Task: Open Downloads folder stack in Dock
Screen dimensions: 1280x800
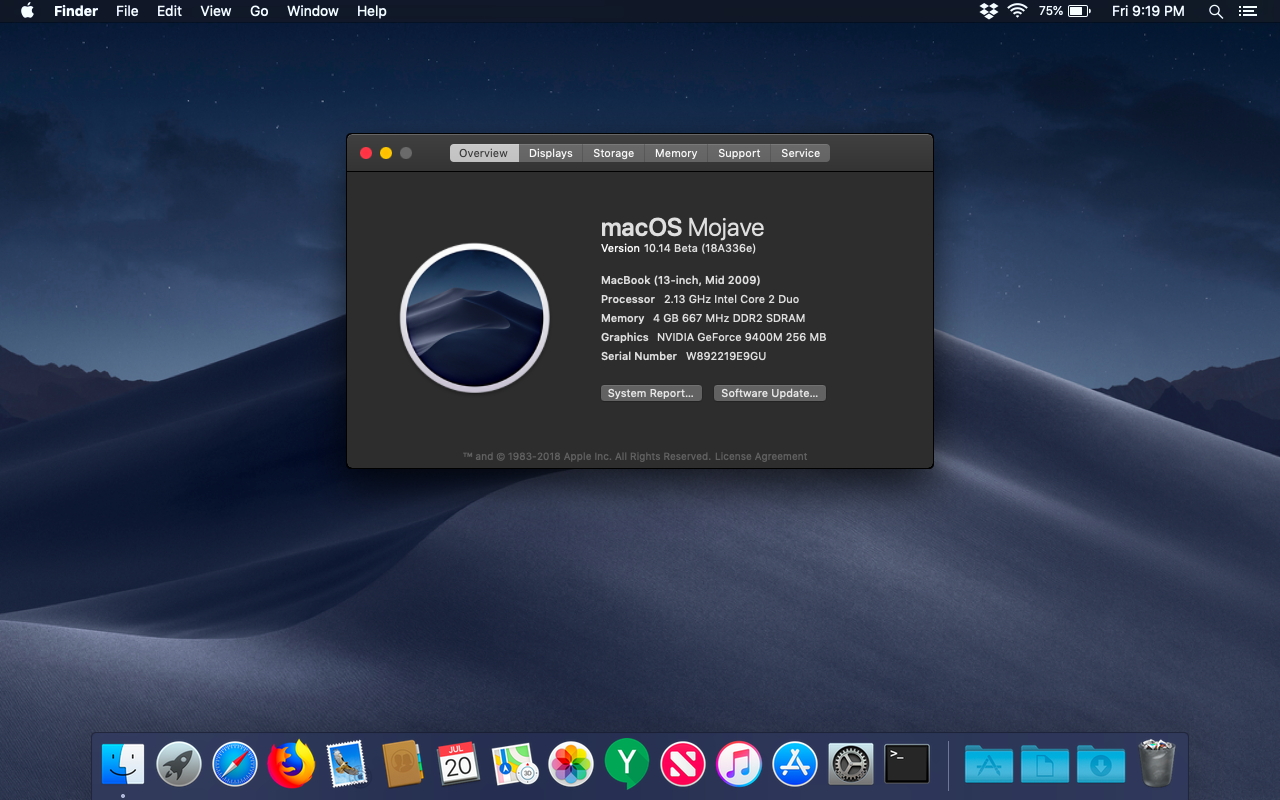Action: [1101, 765]
